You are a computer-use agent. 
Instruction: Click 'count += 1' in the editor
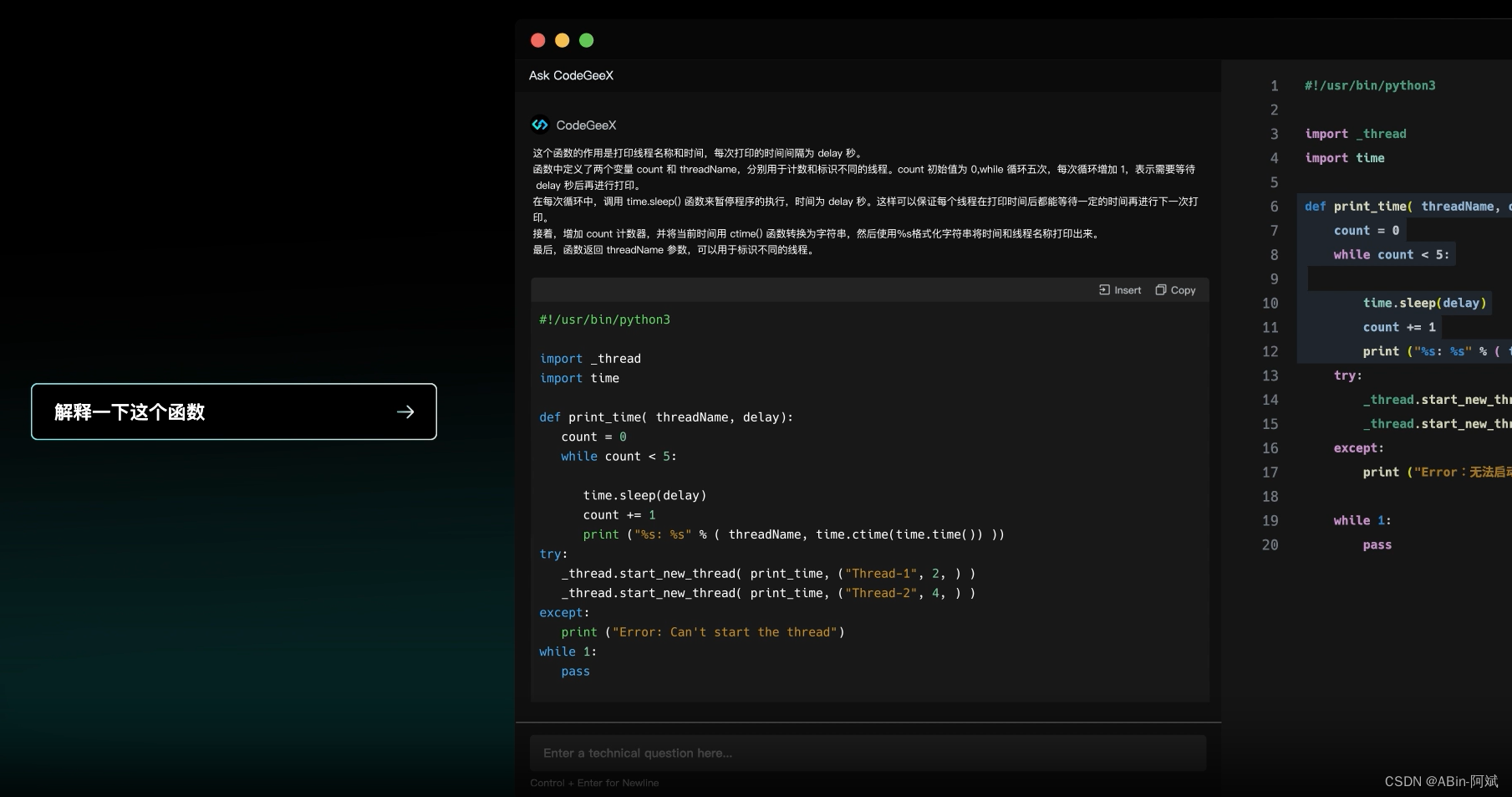(x=1399, y=327)
